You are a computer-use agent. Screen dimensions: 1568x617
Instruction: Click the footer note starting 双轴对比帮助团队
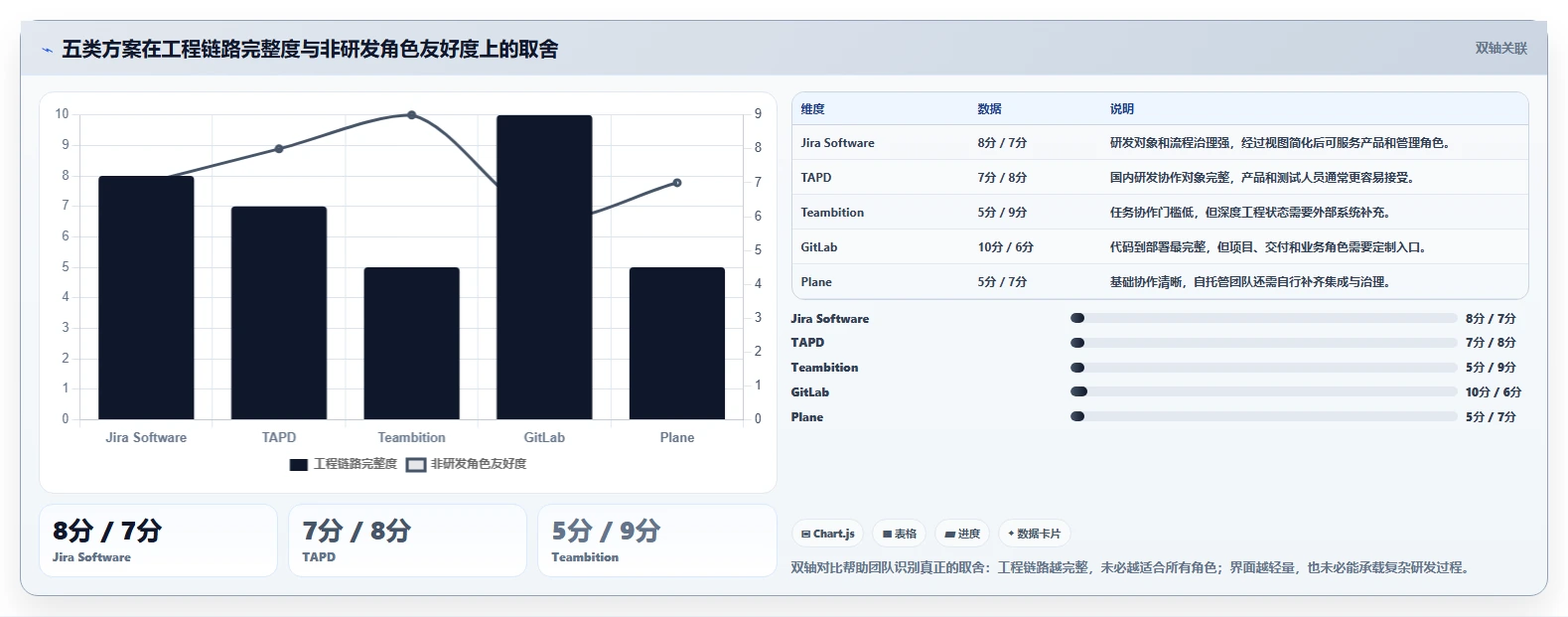[x=1132, y=567]
